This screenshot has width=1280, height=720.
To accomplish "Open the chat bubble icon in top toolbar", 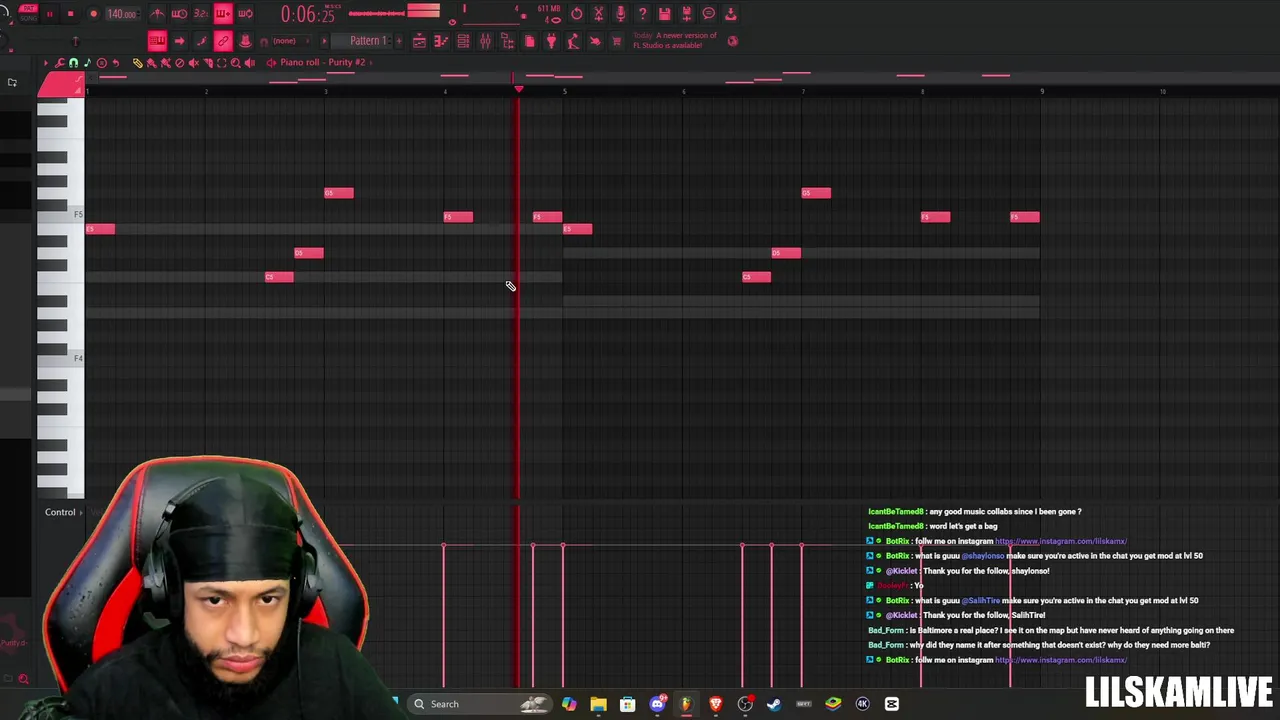I will pos(708,13).
